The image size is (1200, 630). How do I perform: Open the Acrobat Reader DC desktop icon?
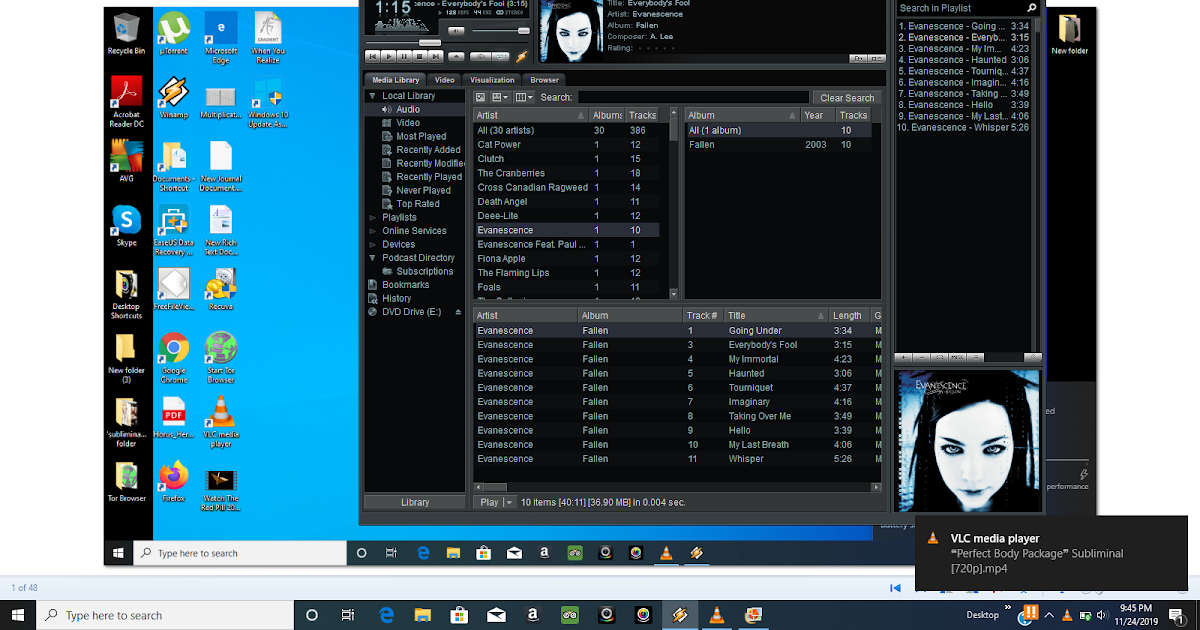point(127,103)
